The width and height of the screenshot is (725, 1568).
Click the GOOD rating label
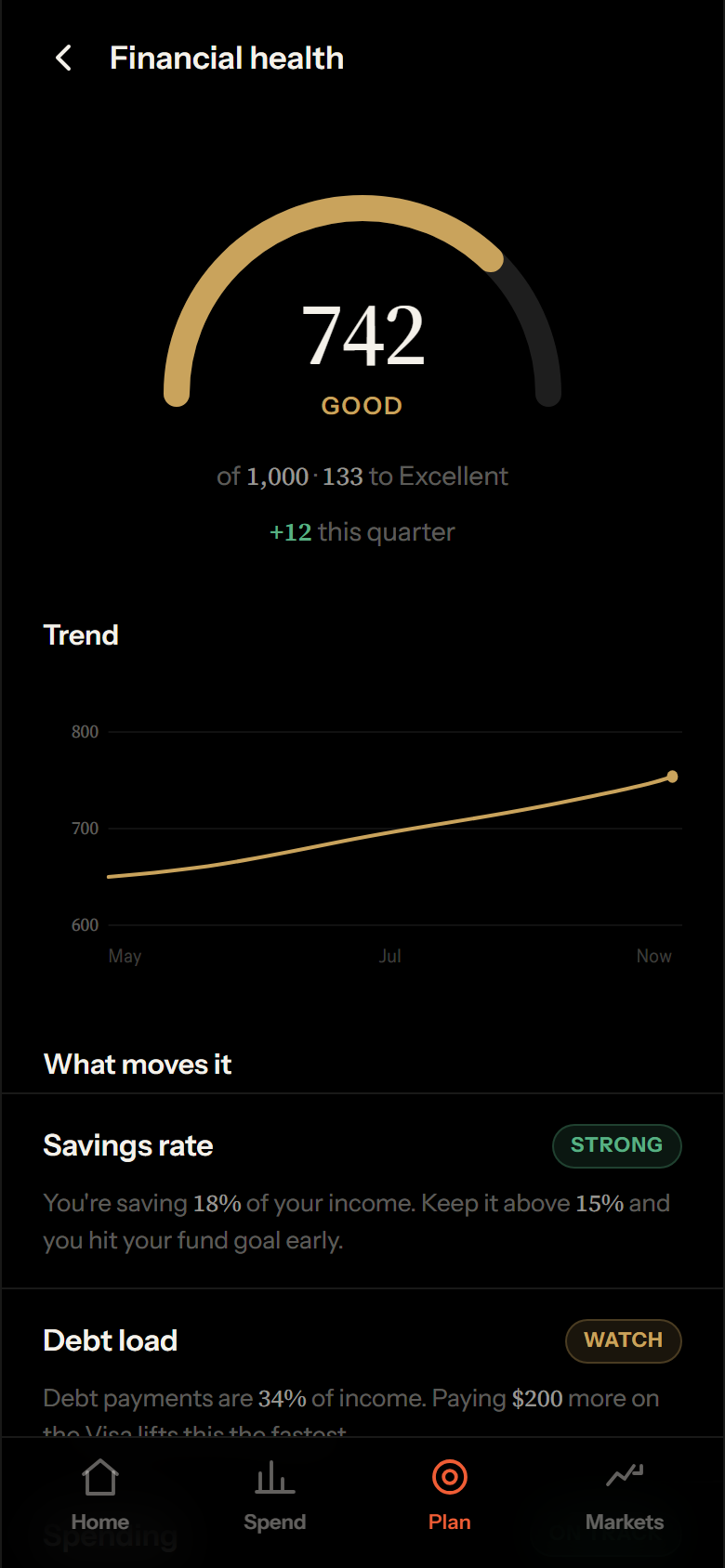[362, 406]
